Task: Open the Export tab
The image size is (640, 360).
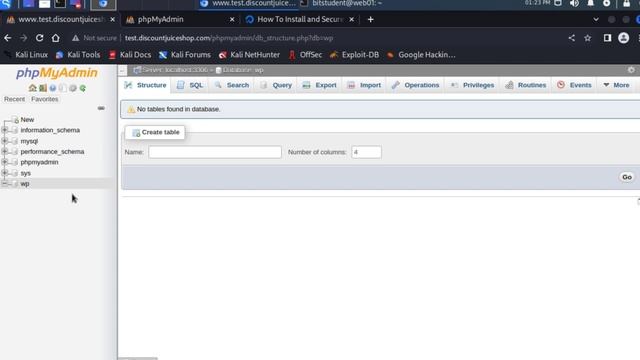Action: [320, 85]
